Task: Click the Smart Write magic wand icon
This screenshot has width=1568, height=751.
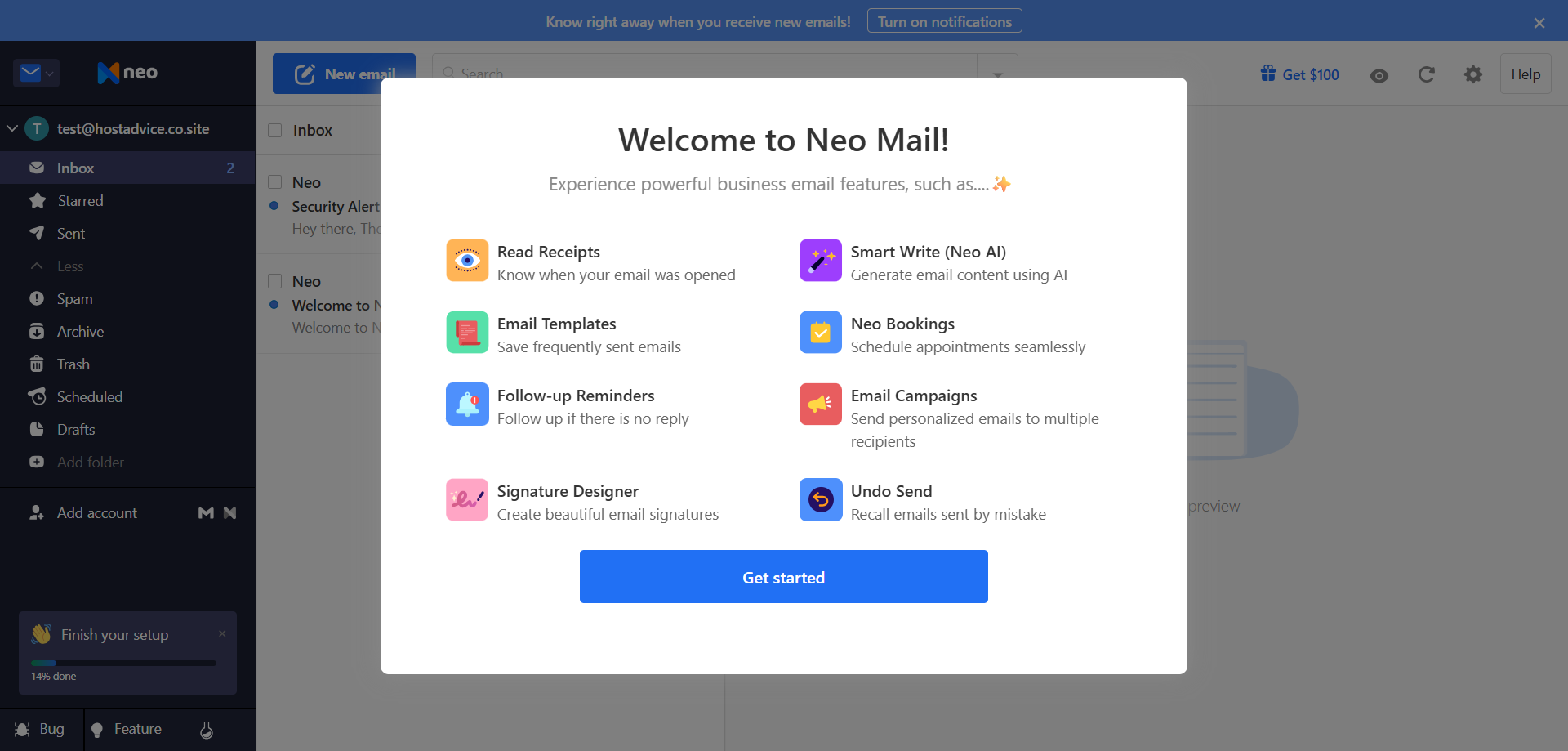Action: 821,261
